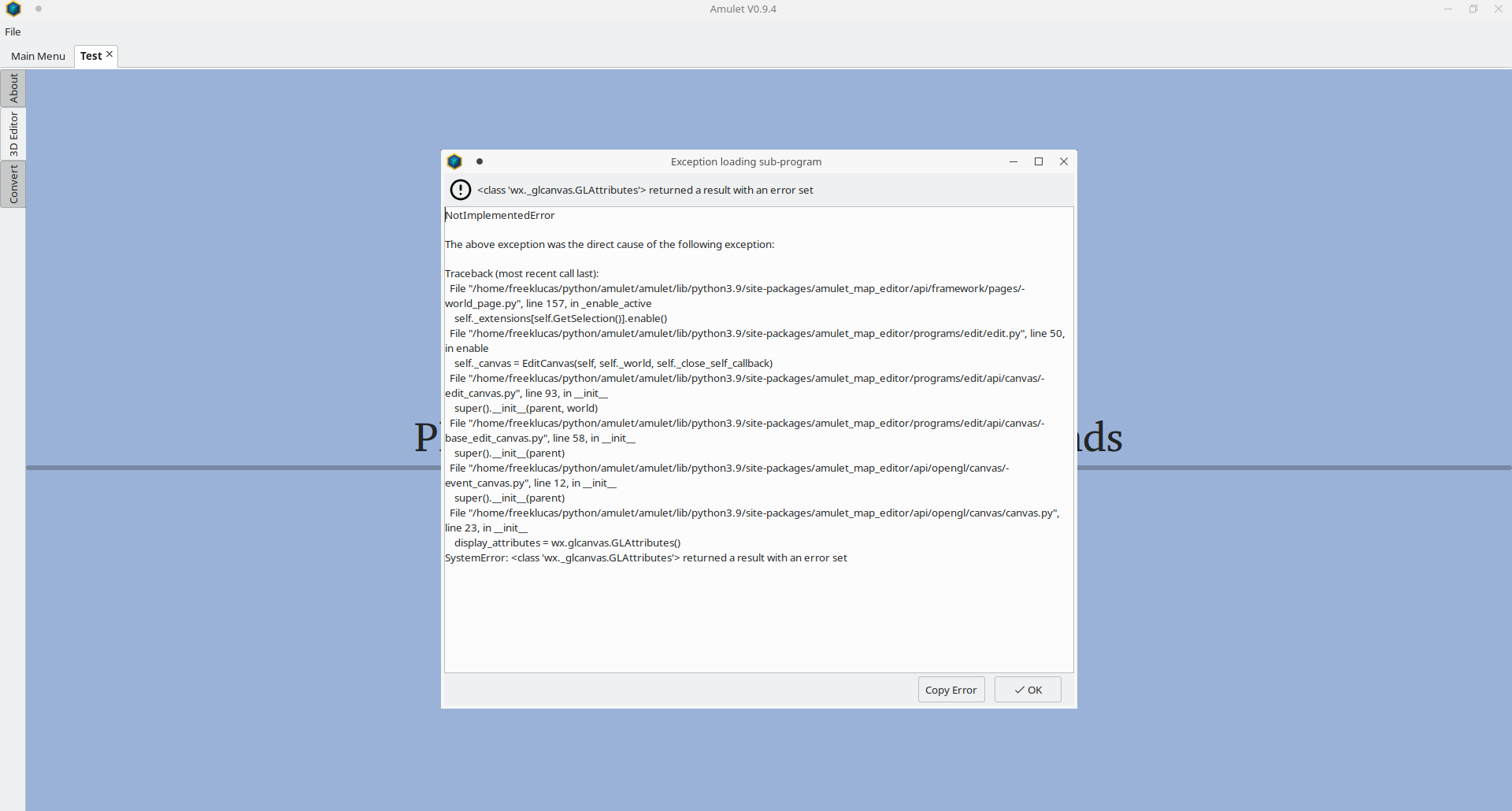
Task: Click the dialog header error message text
Action: tap(645, 190)
